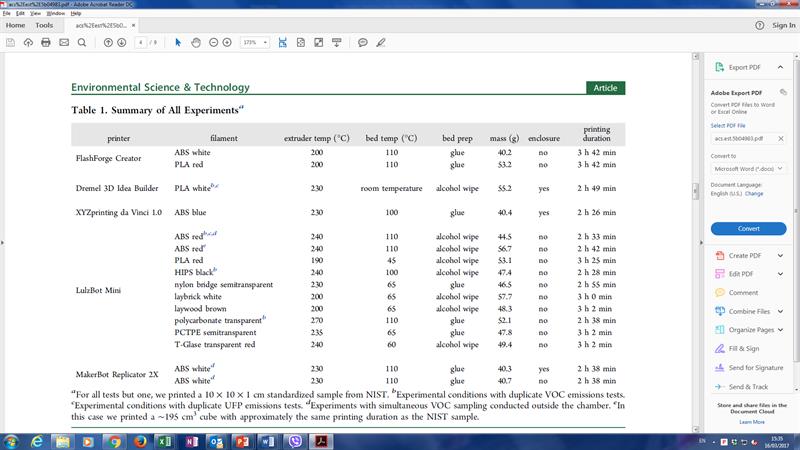
Task: Click the cloud upload icon
Action: (28, 43)
